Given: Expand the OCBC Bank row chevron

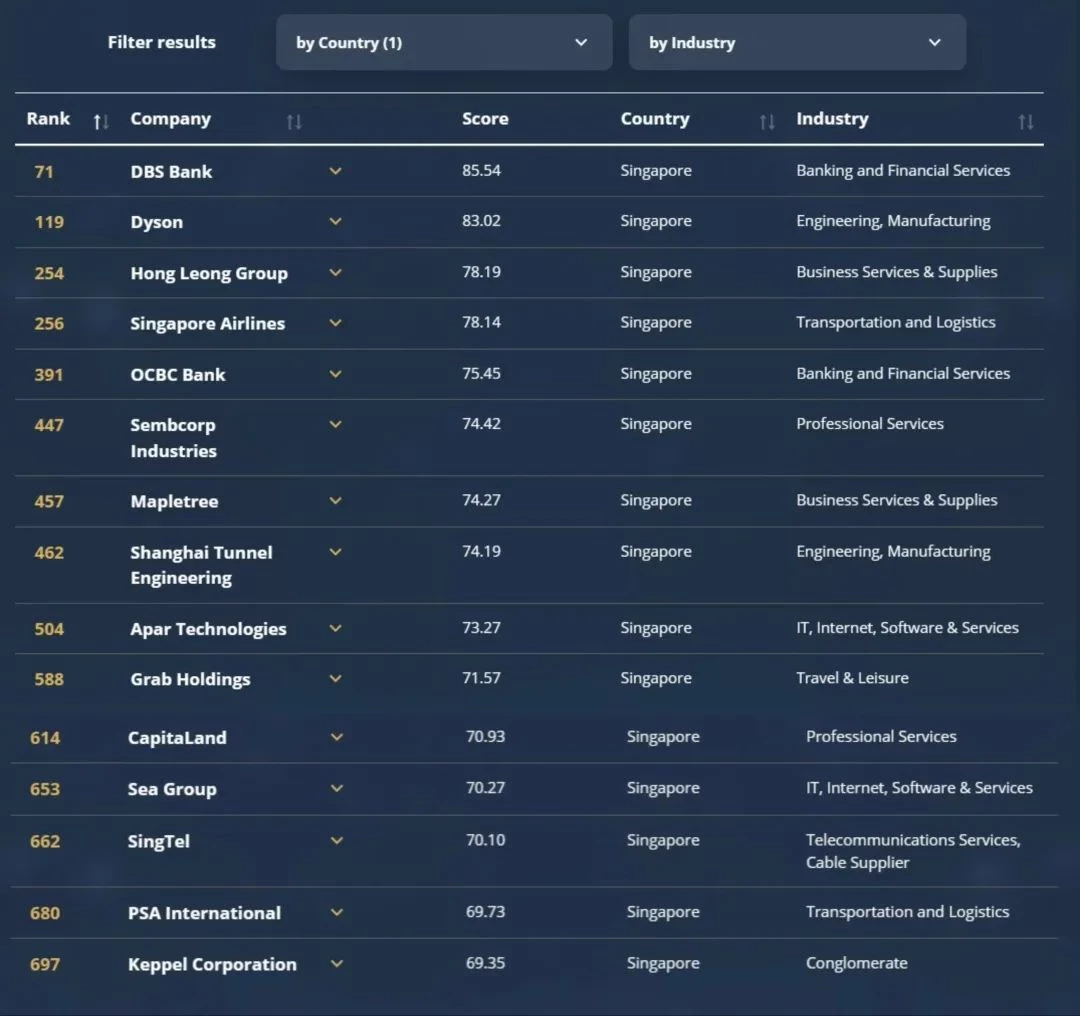Looking at the screenshot, I should coord(335,374).
